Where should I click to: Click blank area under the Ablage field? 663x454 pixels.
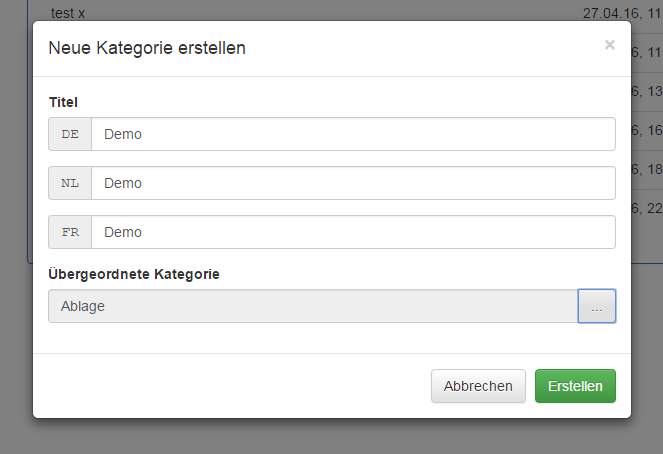[300, 338]
